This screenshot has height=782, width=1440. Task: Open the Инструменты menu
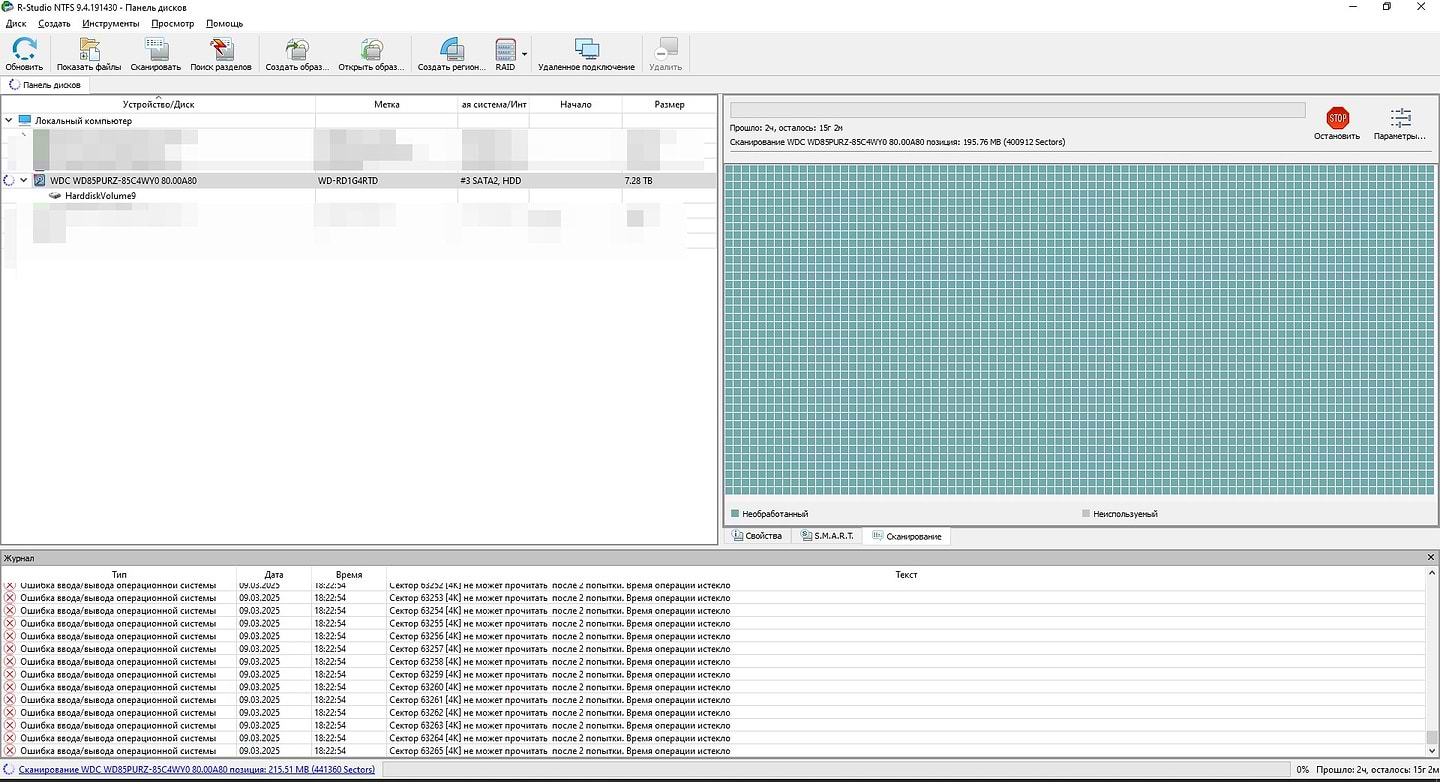click(x=110, y=23)
